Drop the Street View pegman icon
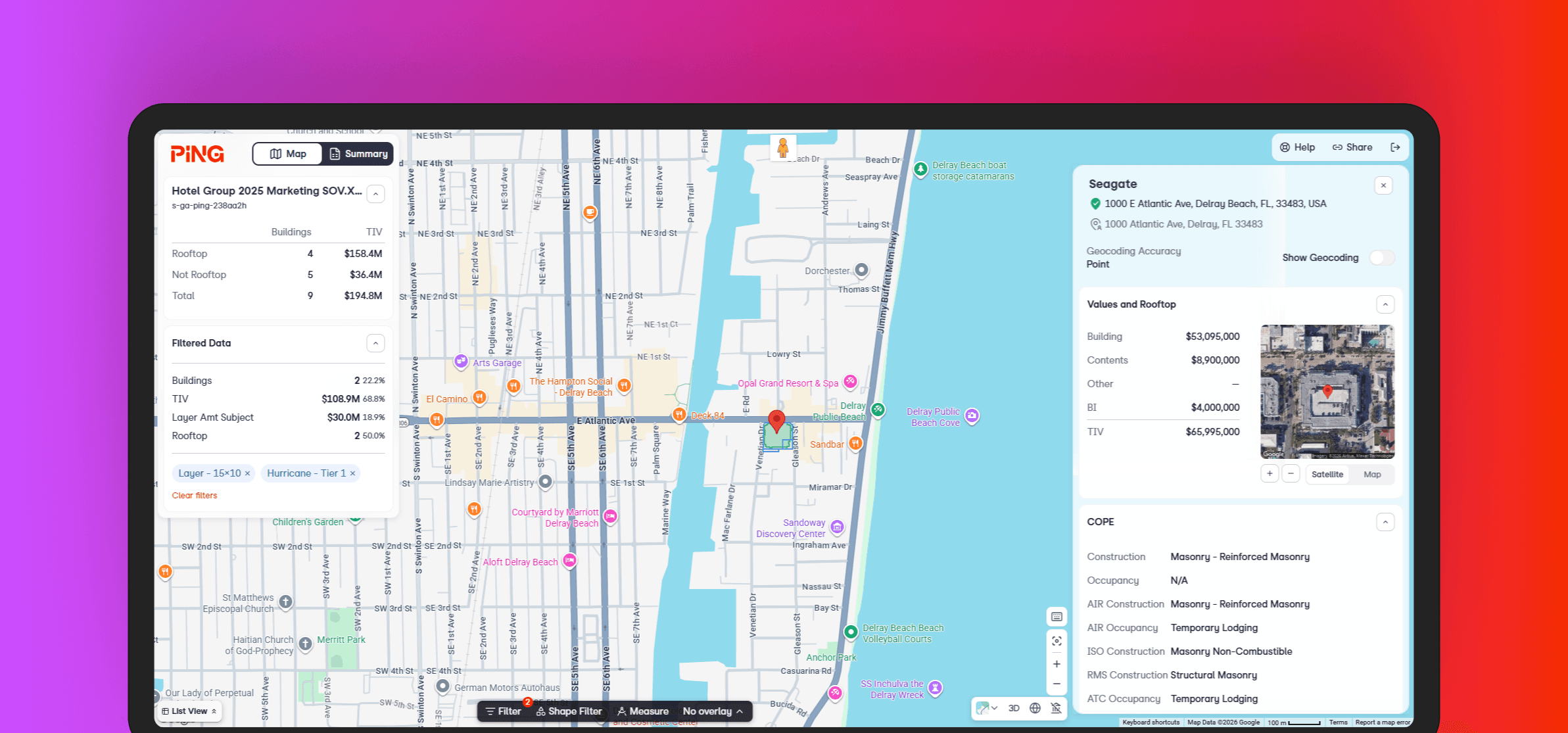The width and height of the screenshot is (1568, 733). pos(782,147)
